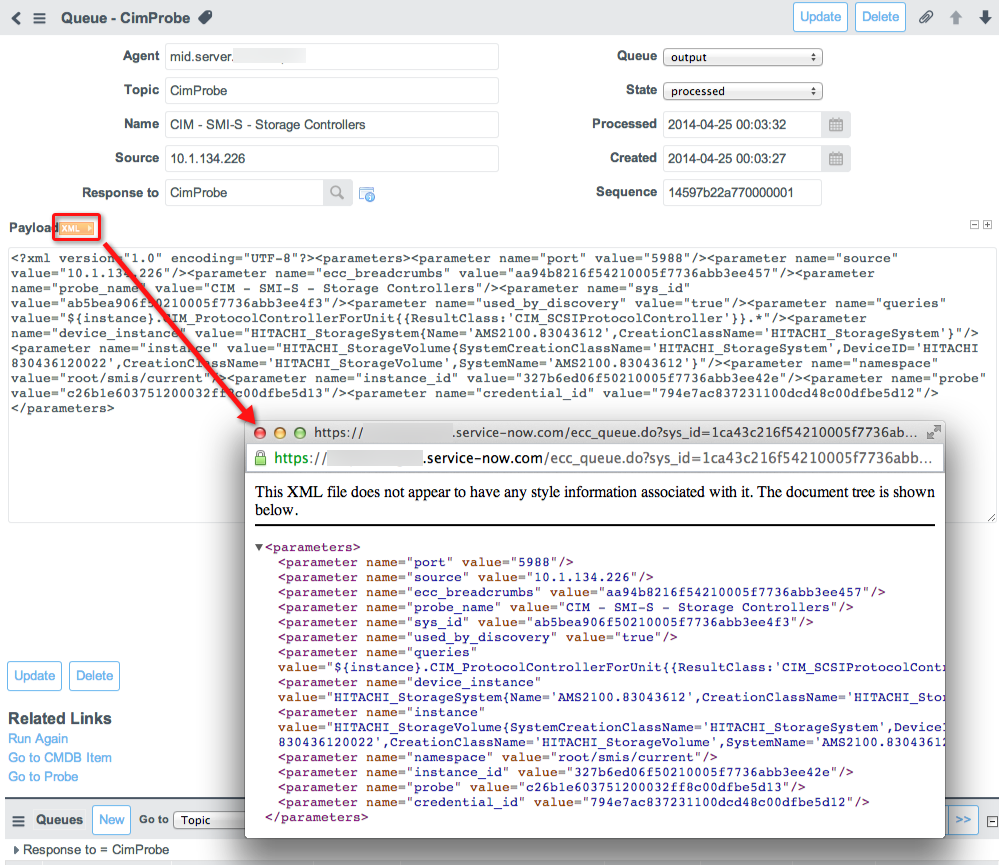This screenshot has width=999, height=865.
Task: Show the Response to reference record preview icon
Action: click(x=367, y=194)
